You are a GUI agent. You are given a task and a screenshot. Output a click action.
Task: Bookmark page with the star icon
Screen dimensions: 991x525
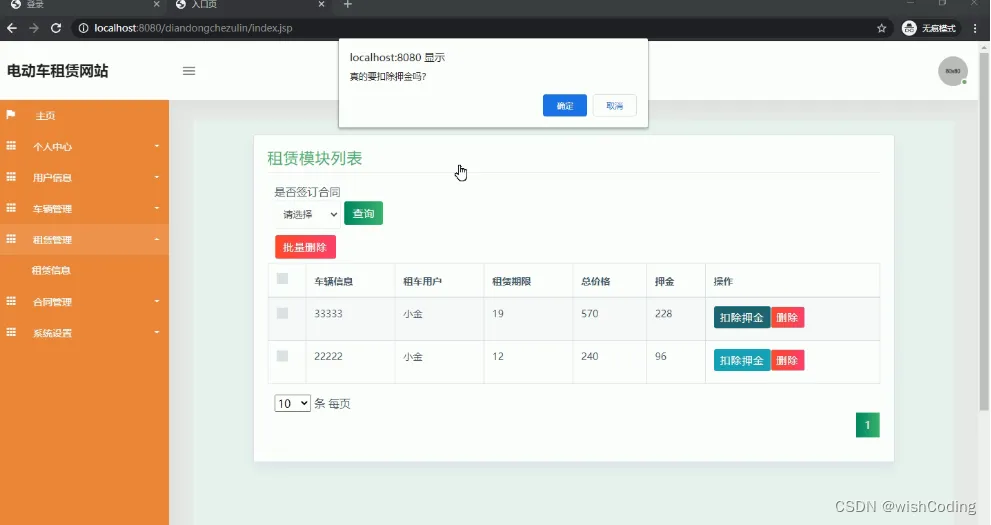click(882, 28)
